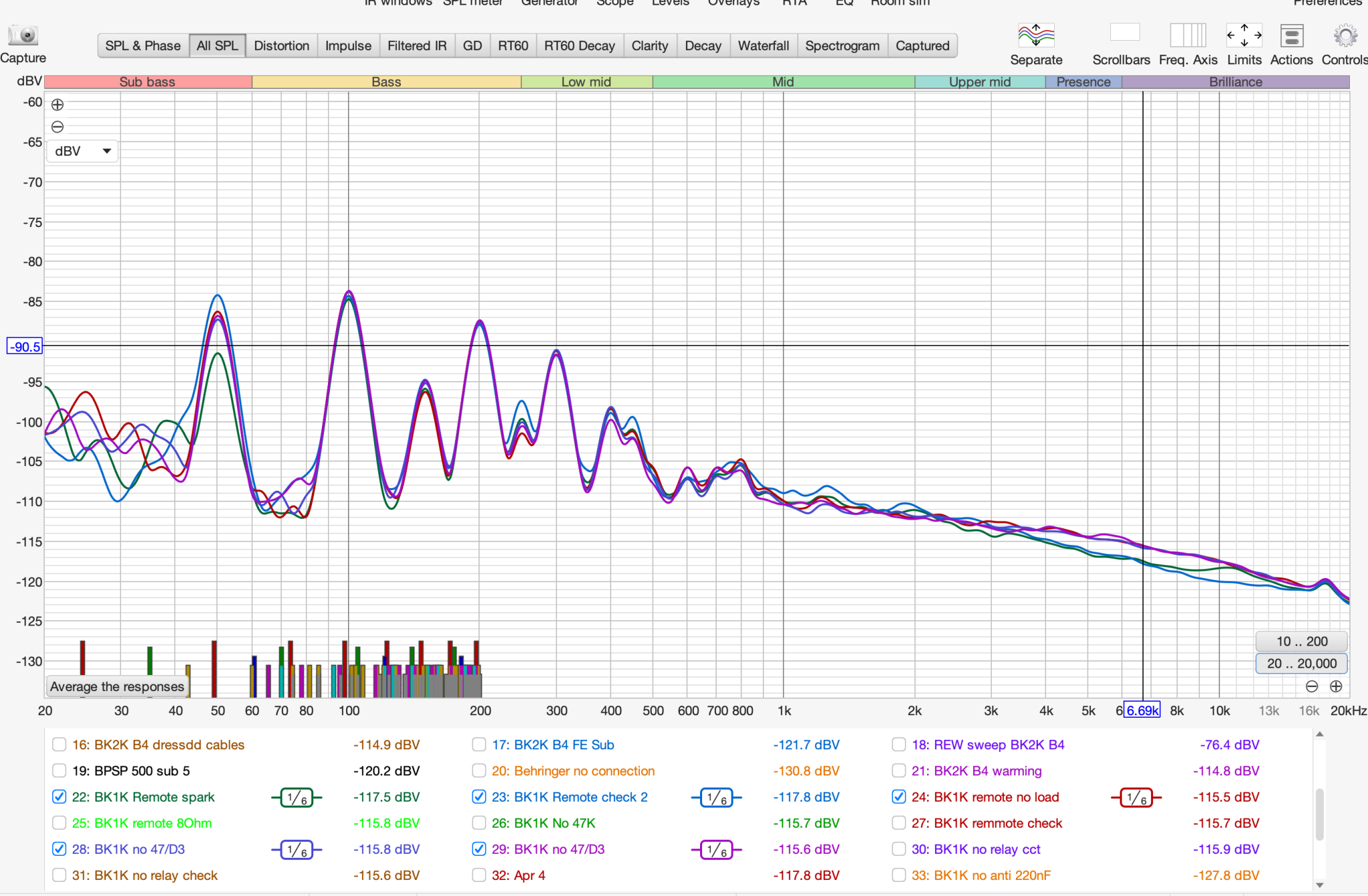1368x896 pixels.
Task: Uncheck 23: BK1K Remote check 2
Action: point(479,797)
